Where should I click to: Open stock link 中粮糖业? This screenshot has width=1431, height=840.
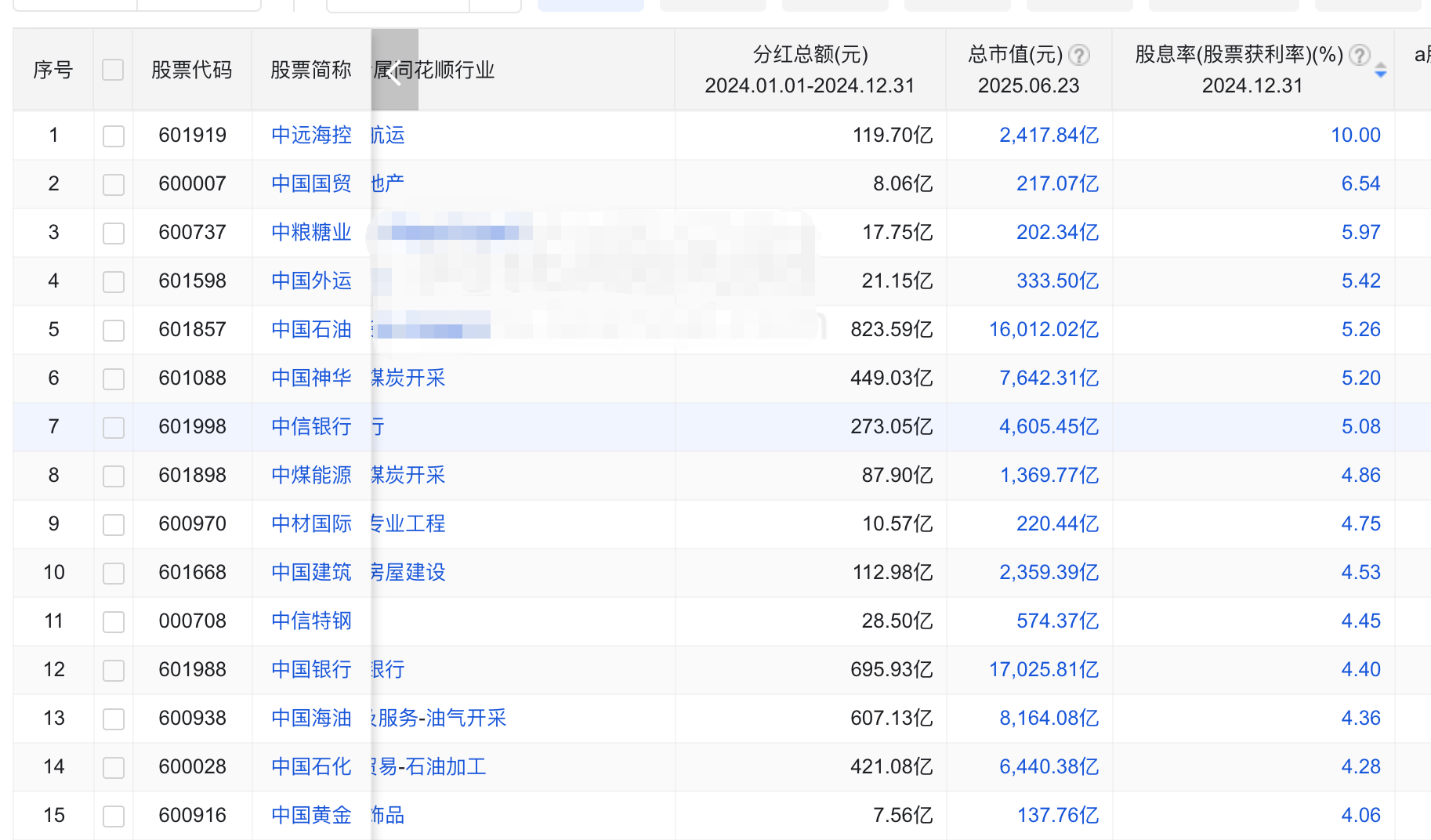(311, 232)
